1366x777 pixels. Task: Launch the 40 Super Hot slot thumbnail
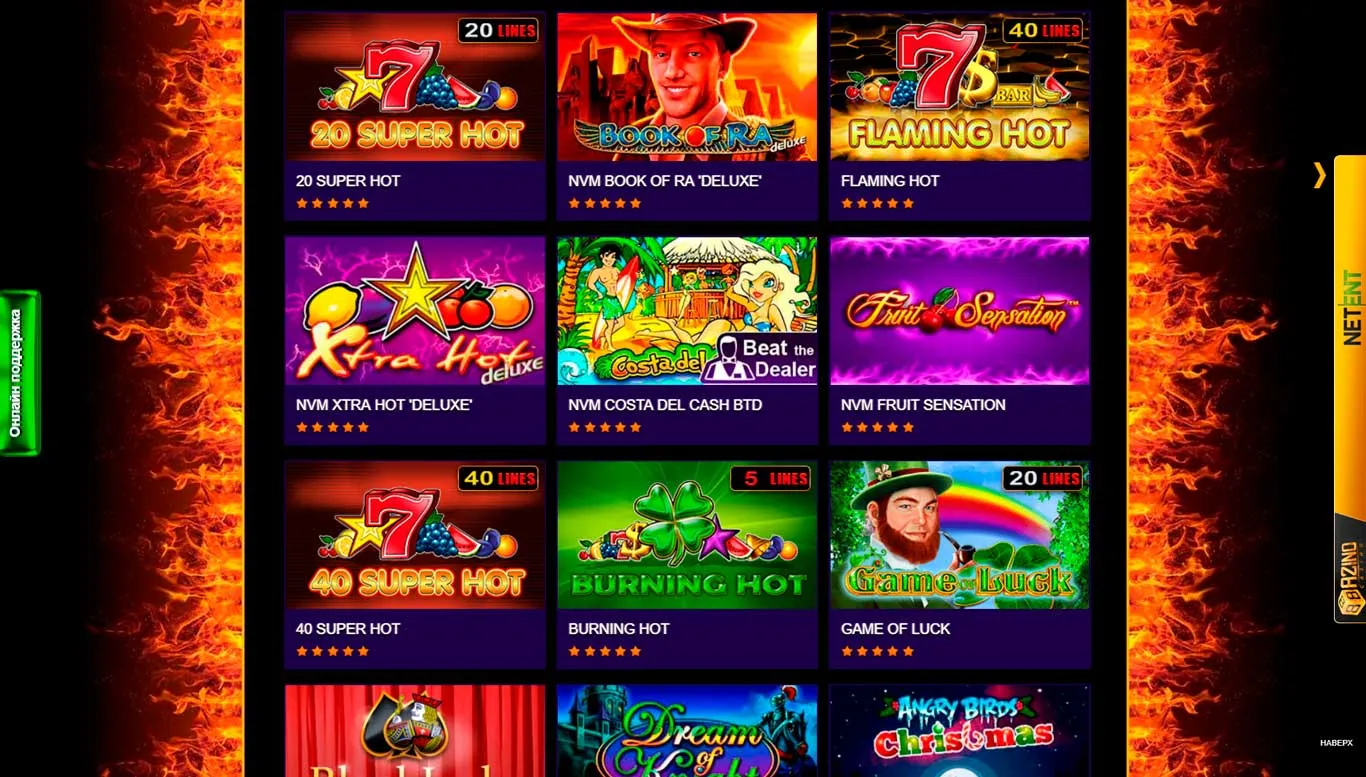coord(415,535)
